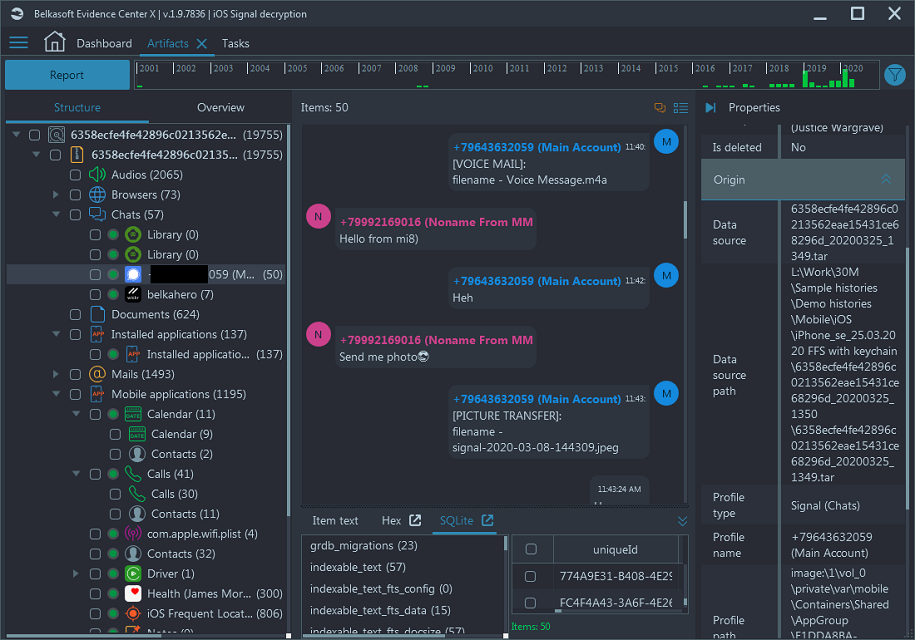Click the SQLite tables list vertical scrollbar
The image size is (915, 640).
pyautogui.click(x=505, y=544)
